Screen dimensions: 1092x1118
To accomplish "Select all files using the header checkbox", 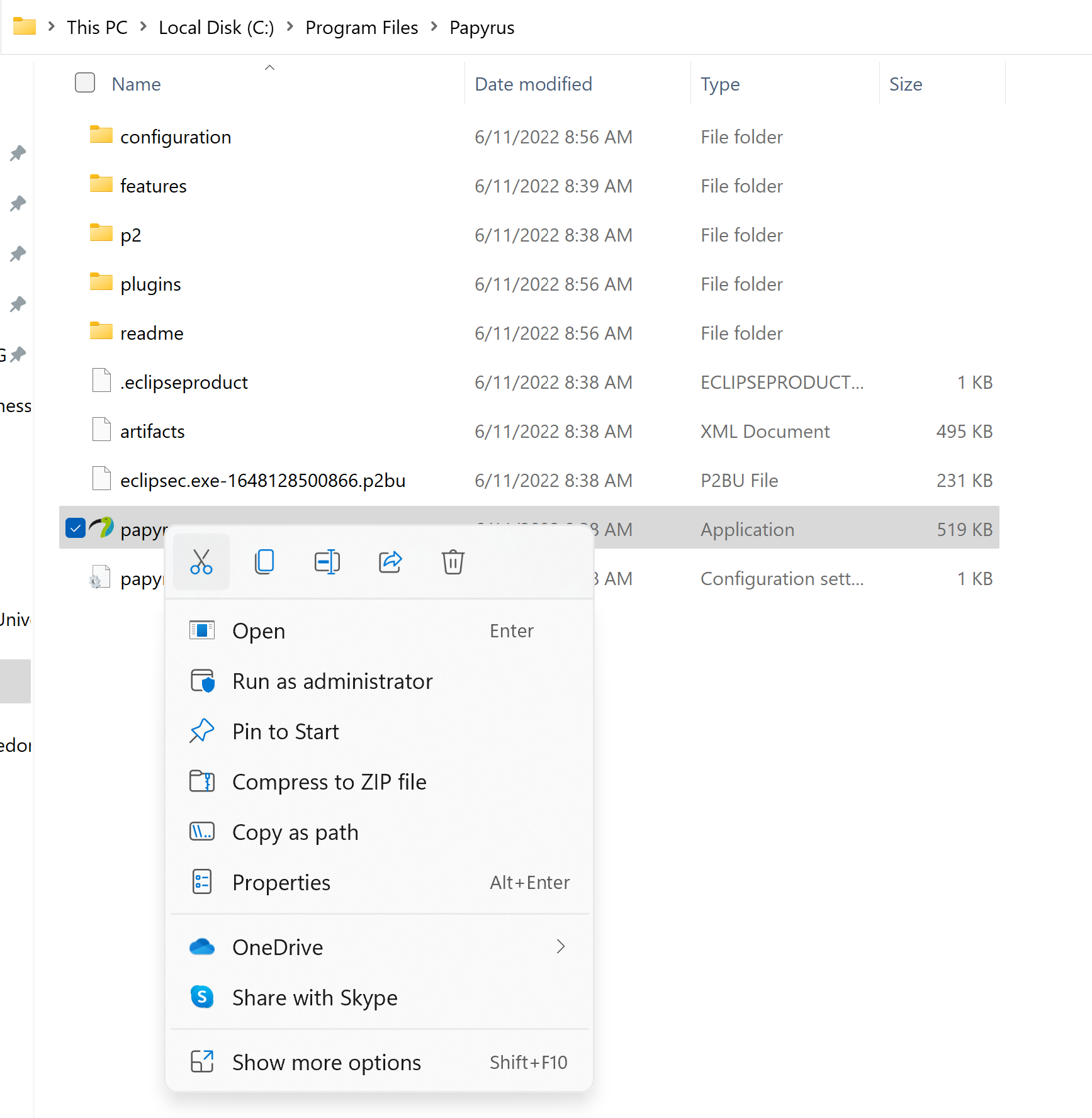I will click(84, 82).
